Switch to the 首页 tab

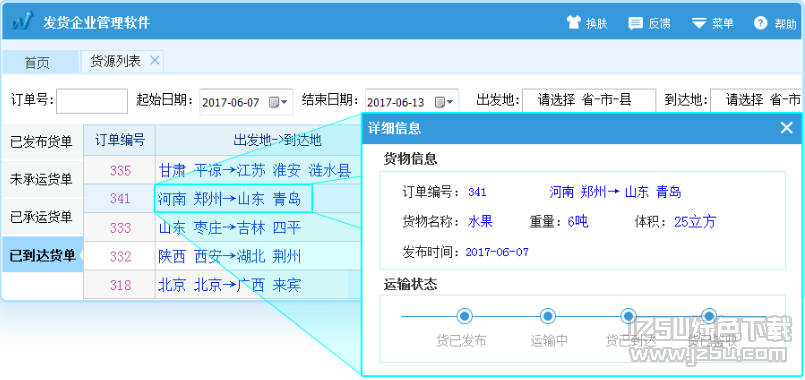41,62
